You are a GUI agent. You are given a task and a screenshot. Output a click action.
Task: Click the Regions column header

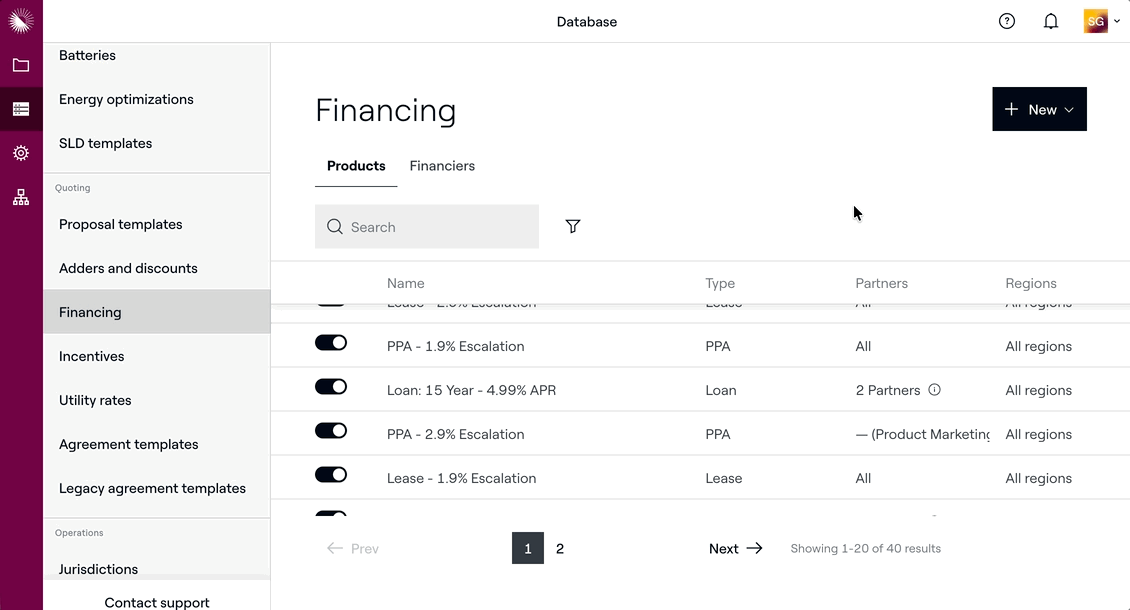[x=1031, y=283]
